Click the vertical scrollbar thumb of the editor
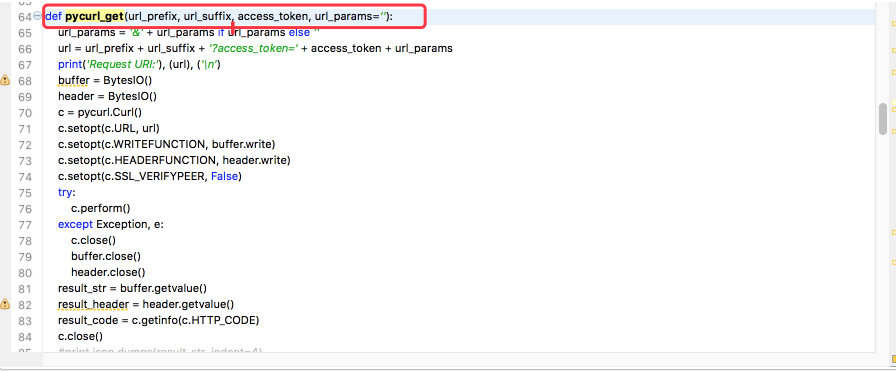 pyautogui.click(x=883, y=118)
